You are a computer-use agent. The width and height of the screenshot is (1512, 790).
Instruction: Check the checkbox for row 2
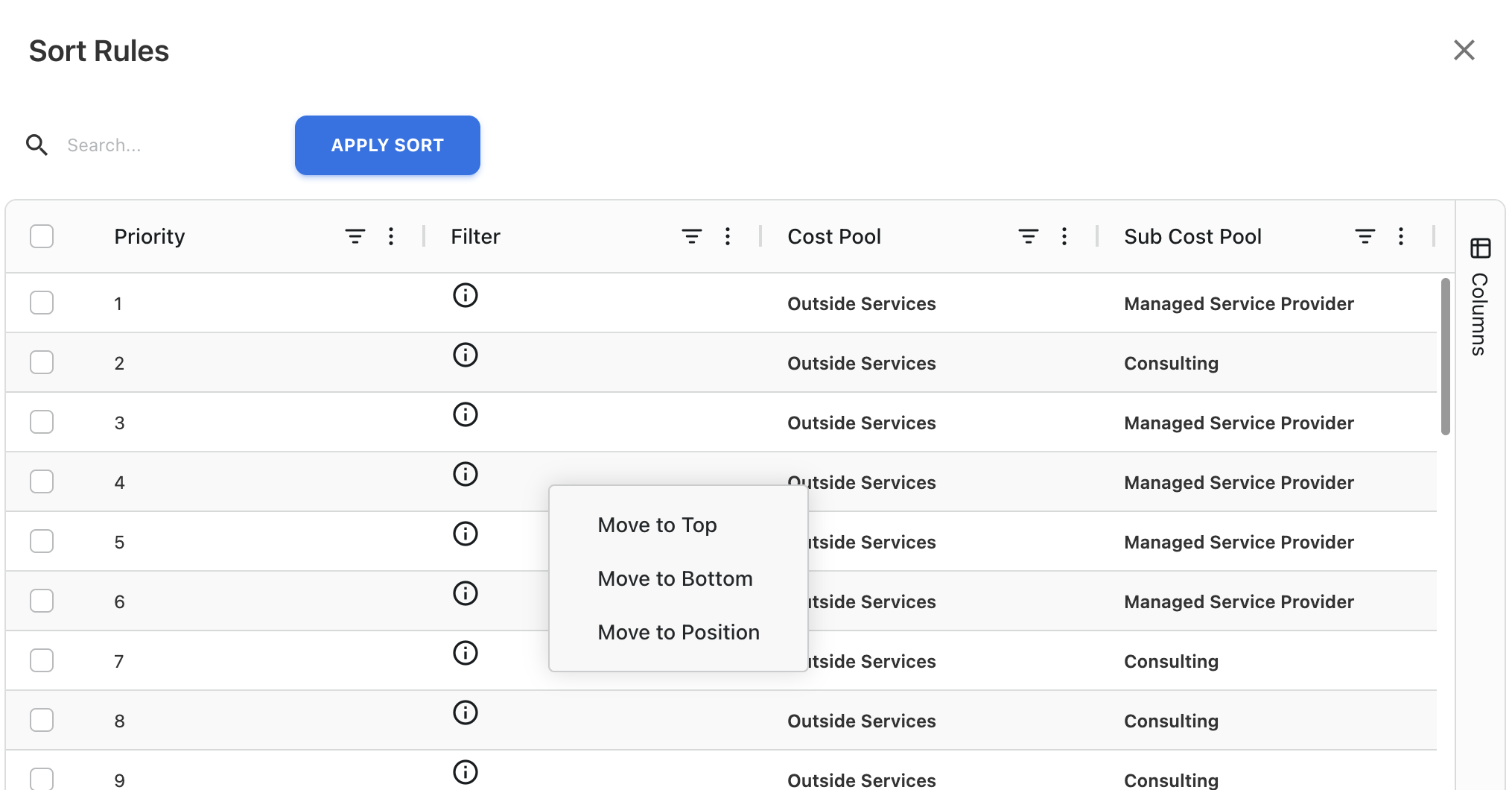click(x=42, y=362)
